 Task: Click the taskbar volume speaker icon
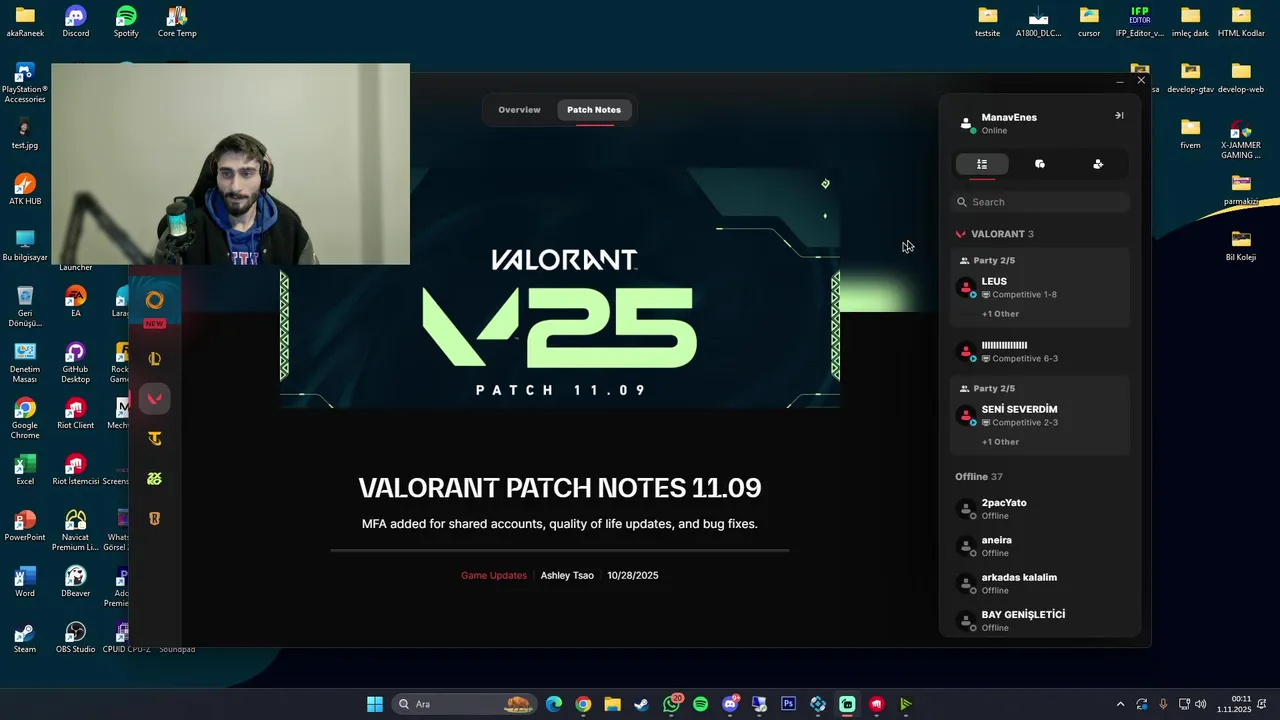pos(1200,704)
